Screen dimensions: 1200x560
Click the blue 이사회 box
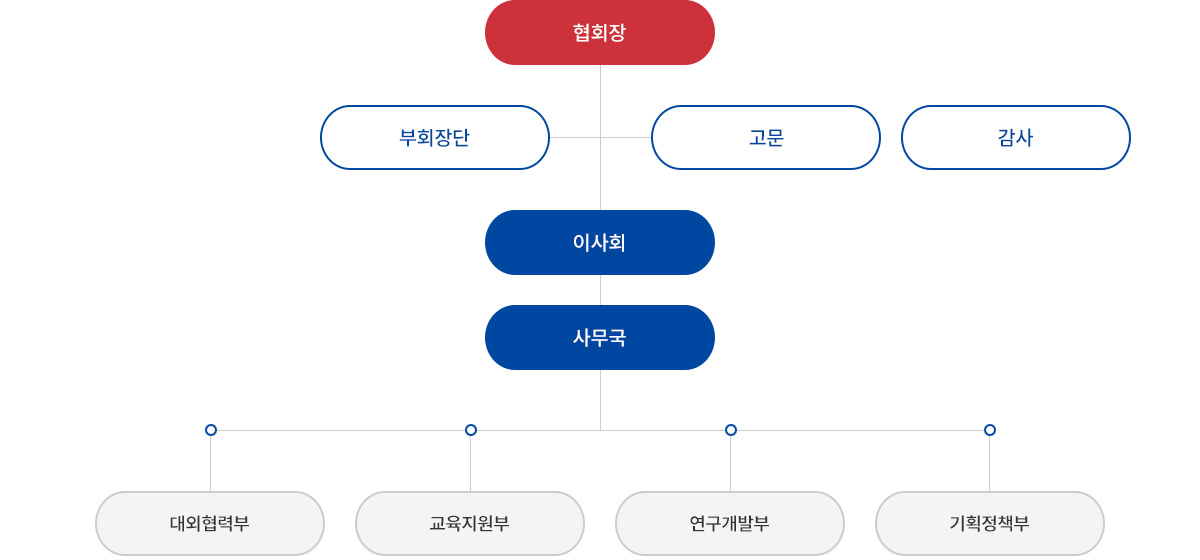pyautogui.click(x=600, y=242)
